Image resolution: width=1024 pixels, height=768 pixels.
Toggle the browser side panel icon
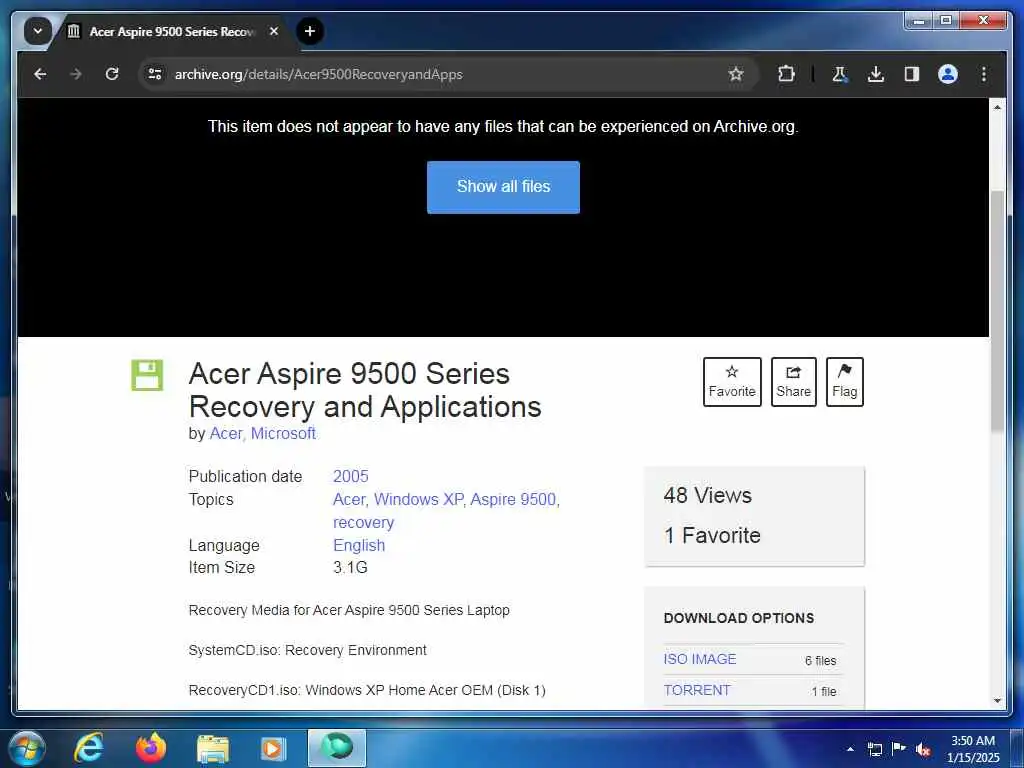pos(912,74)
